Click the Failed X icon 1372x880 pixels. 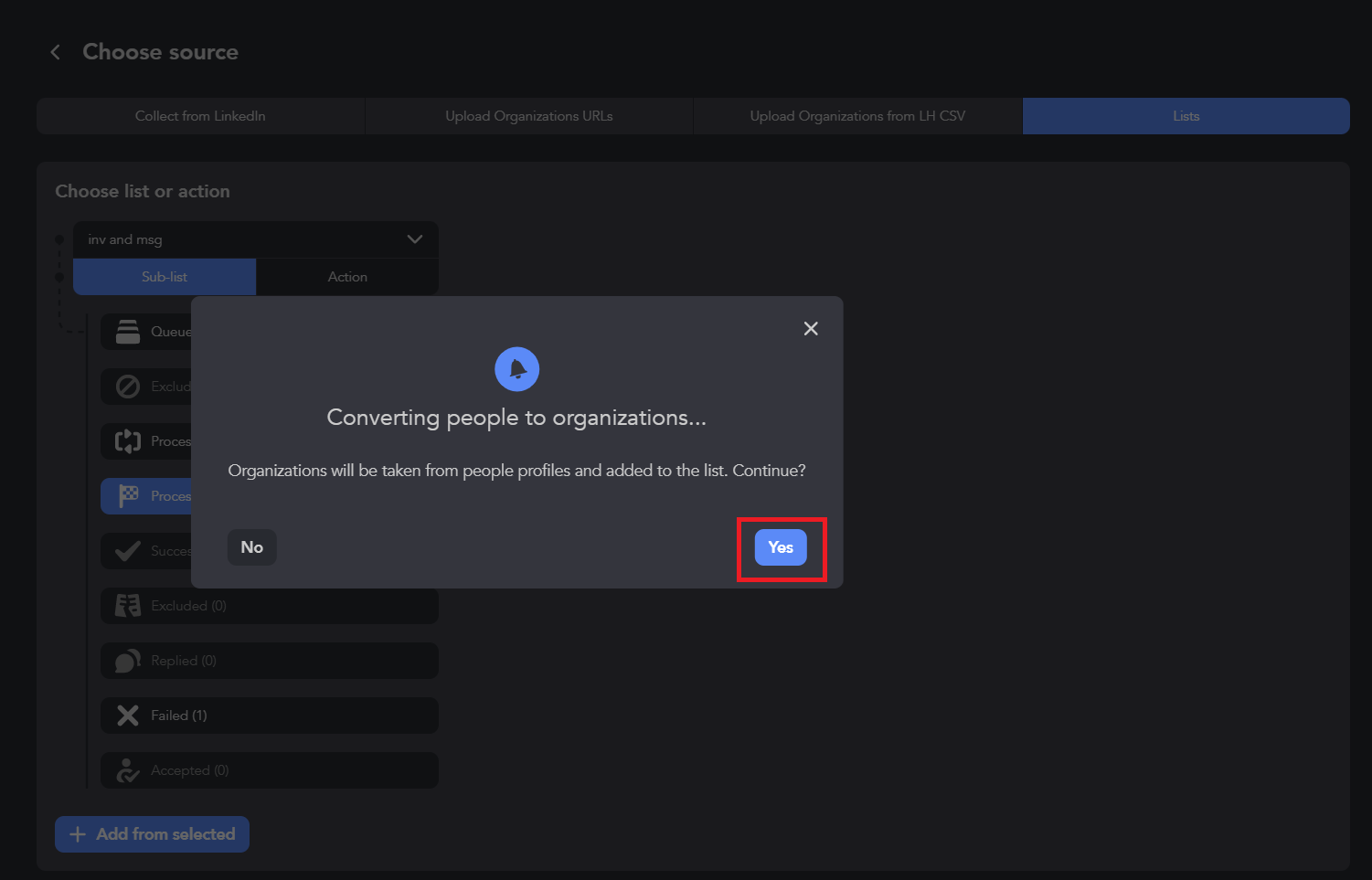pos(128,716)
